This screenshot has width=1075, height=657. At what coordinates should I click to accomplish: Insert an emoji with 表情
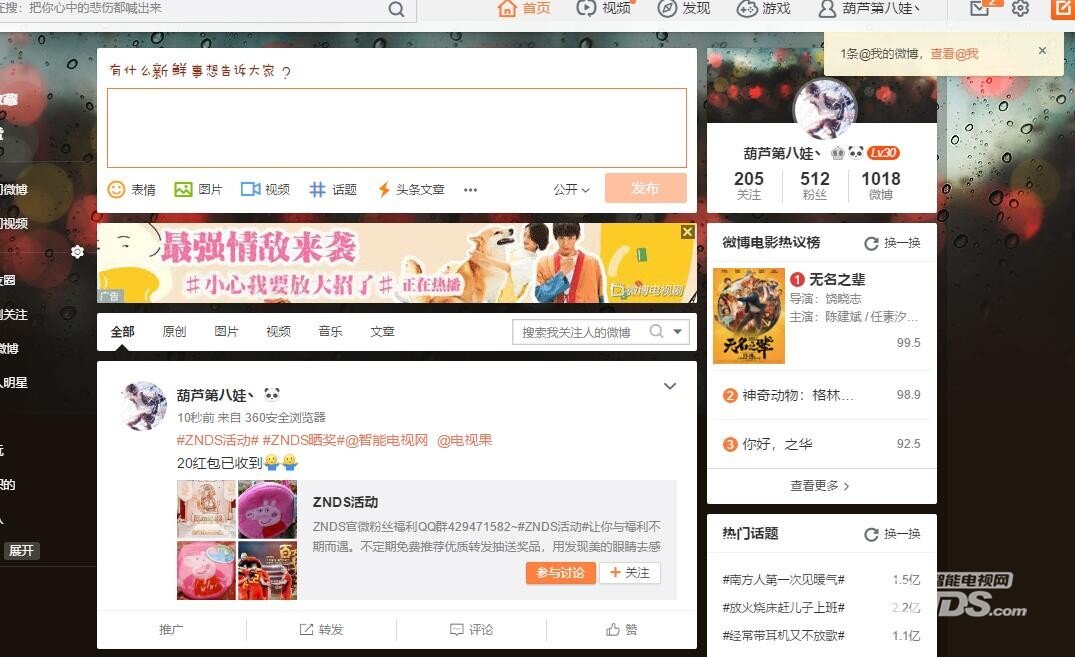[132, 189]
